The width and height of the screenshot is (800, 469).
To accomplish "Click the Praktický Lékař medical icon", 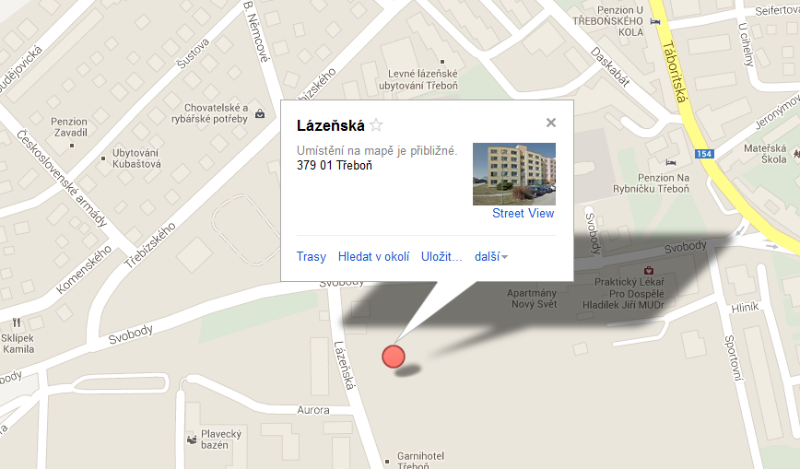I will click(x=648, y=270).
